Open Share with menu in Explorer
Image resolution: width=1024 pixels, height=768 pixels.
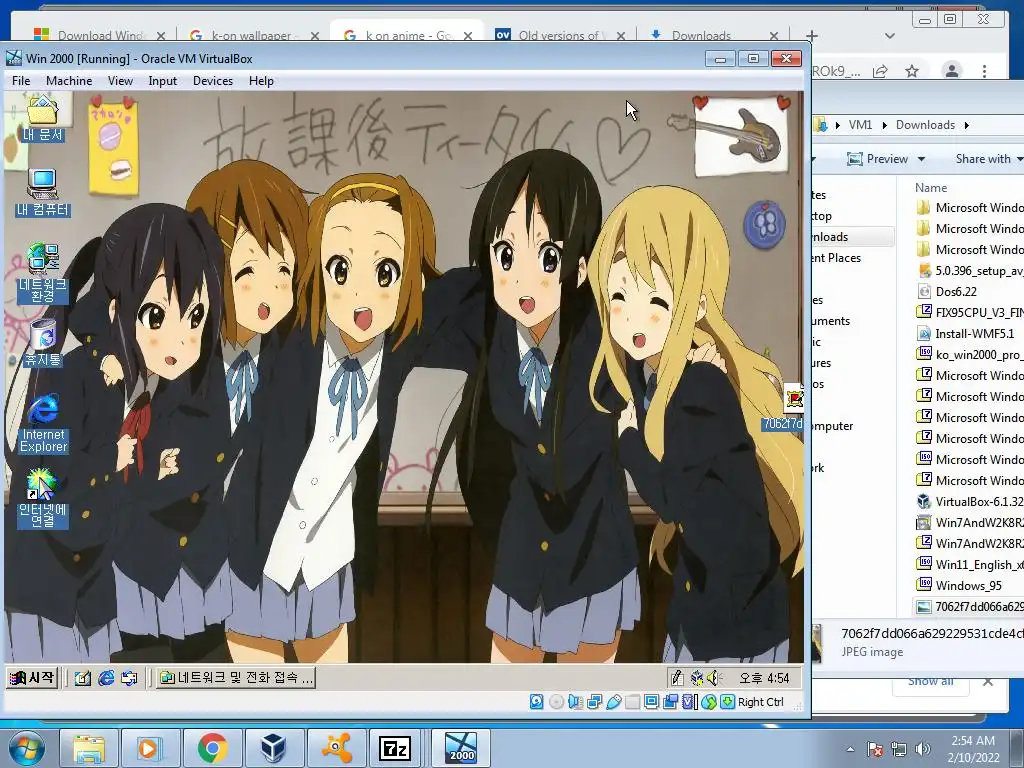coord(988,159)
